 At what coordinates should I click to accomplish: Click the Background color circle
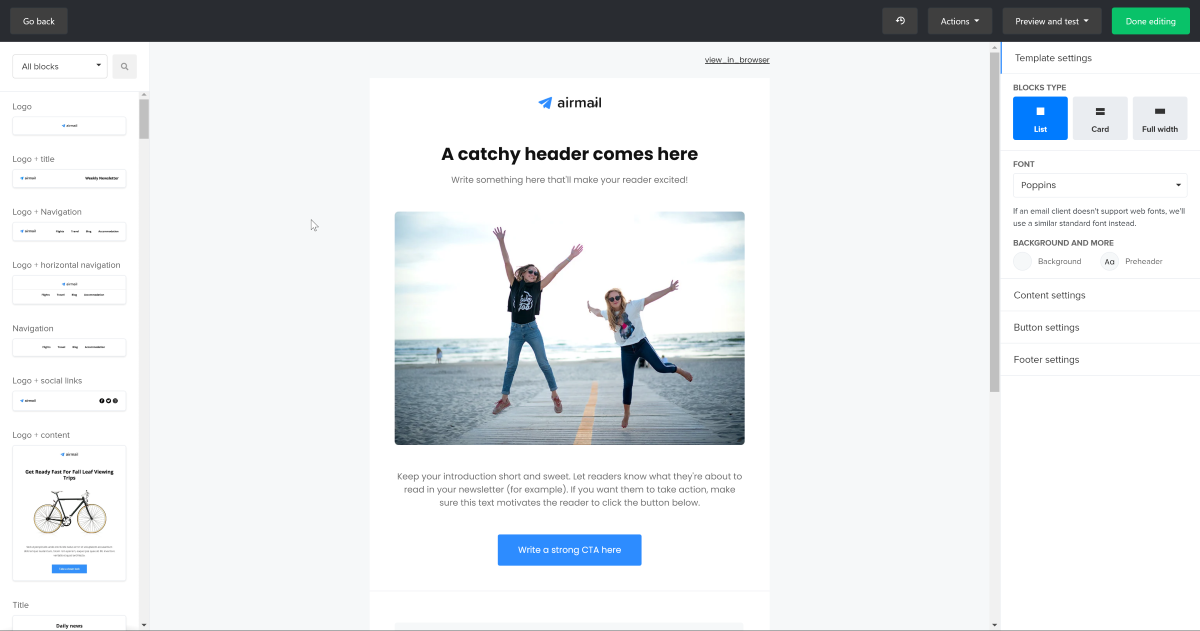tap(1022, 261)
